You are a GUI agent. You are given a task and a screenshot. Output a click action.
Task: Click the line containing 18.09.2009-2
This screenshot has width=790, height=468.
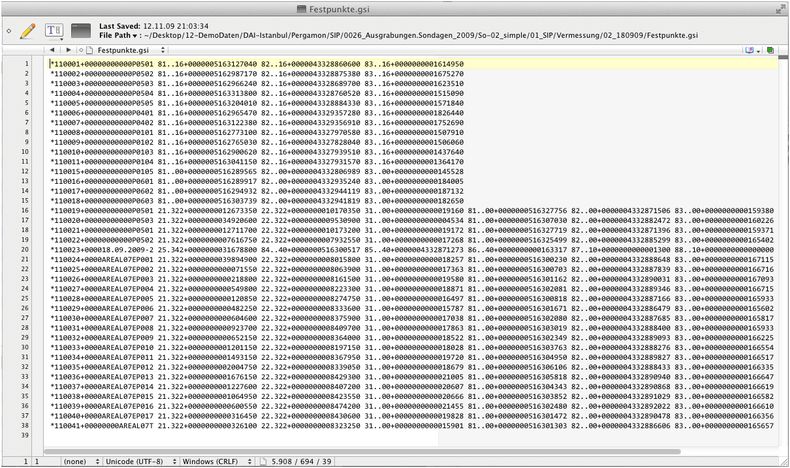[x=412, y=249]
